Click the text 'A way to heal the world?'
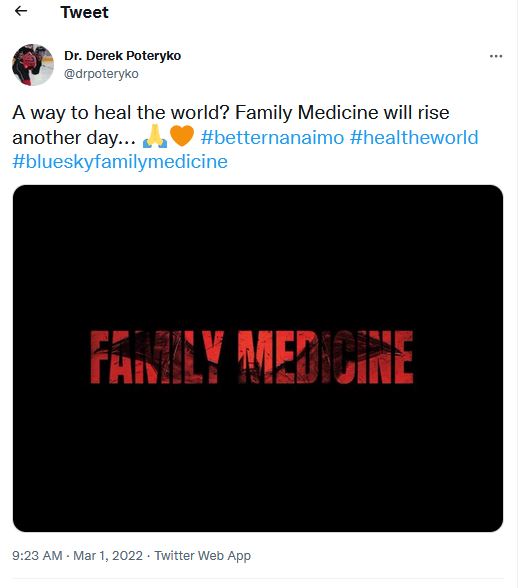Image resolution: width=519 pixels, height=588 pixels. coord(121,113)
